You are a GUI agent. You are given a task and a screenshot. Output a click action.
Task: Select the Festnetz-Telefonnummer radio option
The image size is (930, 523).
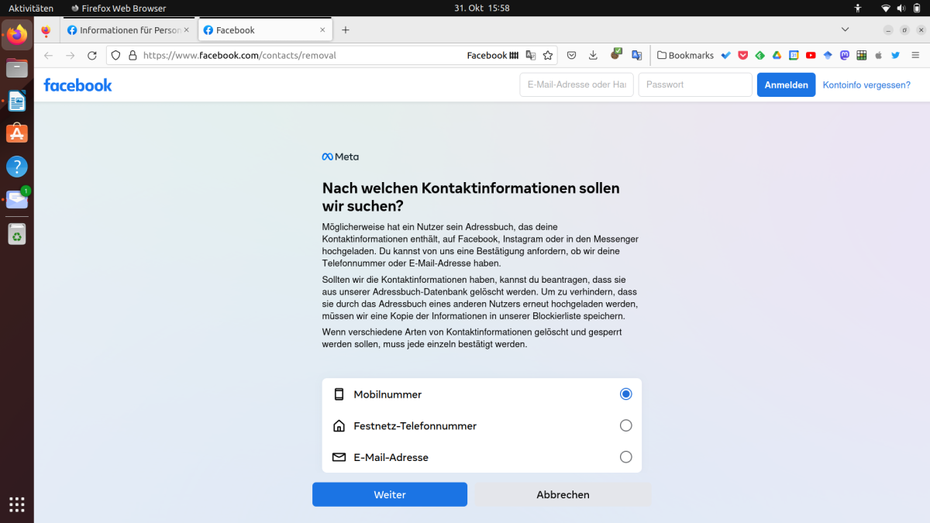point(626,426)
